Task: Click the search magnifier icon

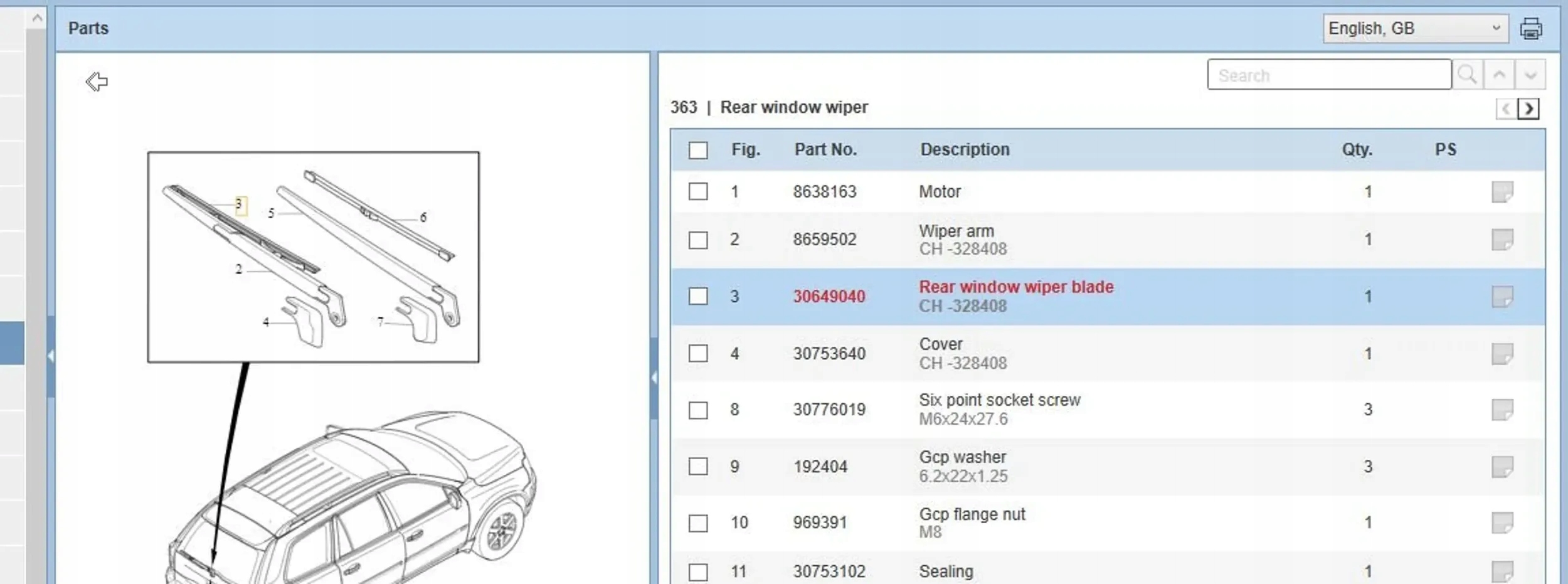Action: tap(1468, 75)
